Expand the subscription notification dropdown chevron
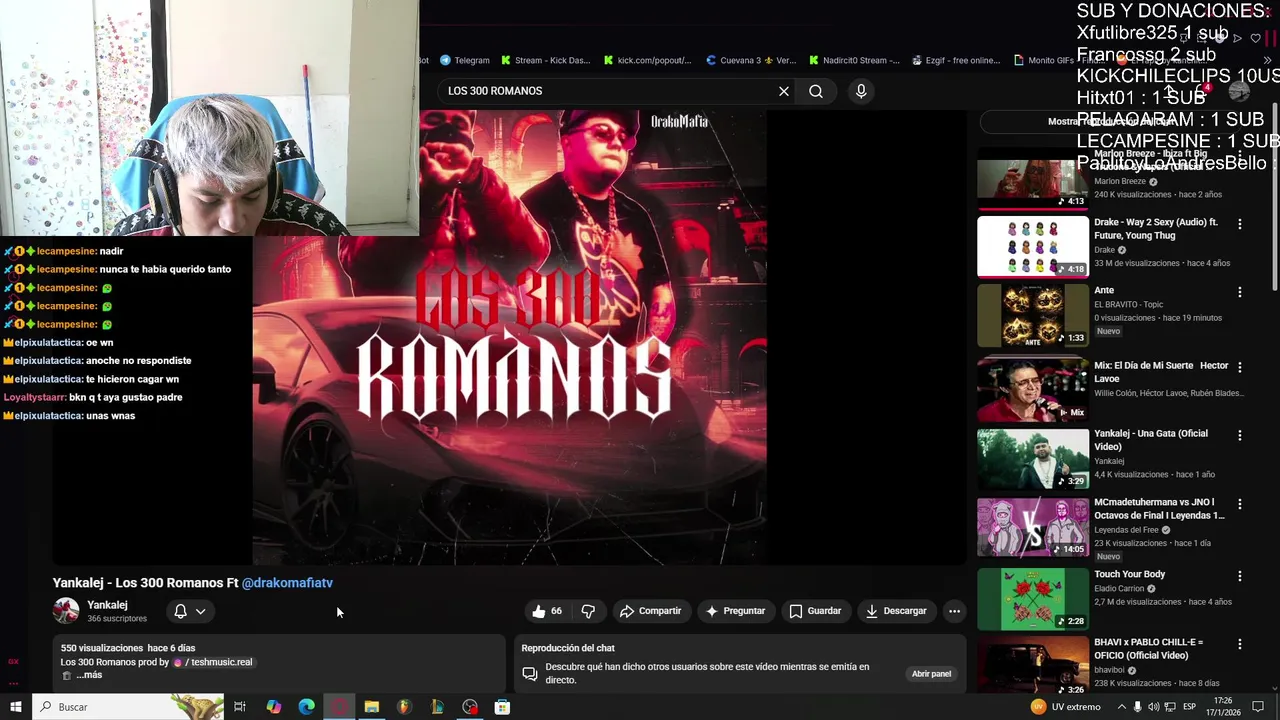 (200, 611)
